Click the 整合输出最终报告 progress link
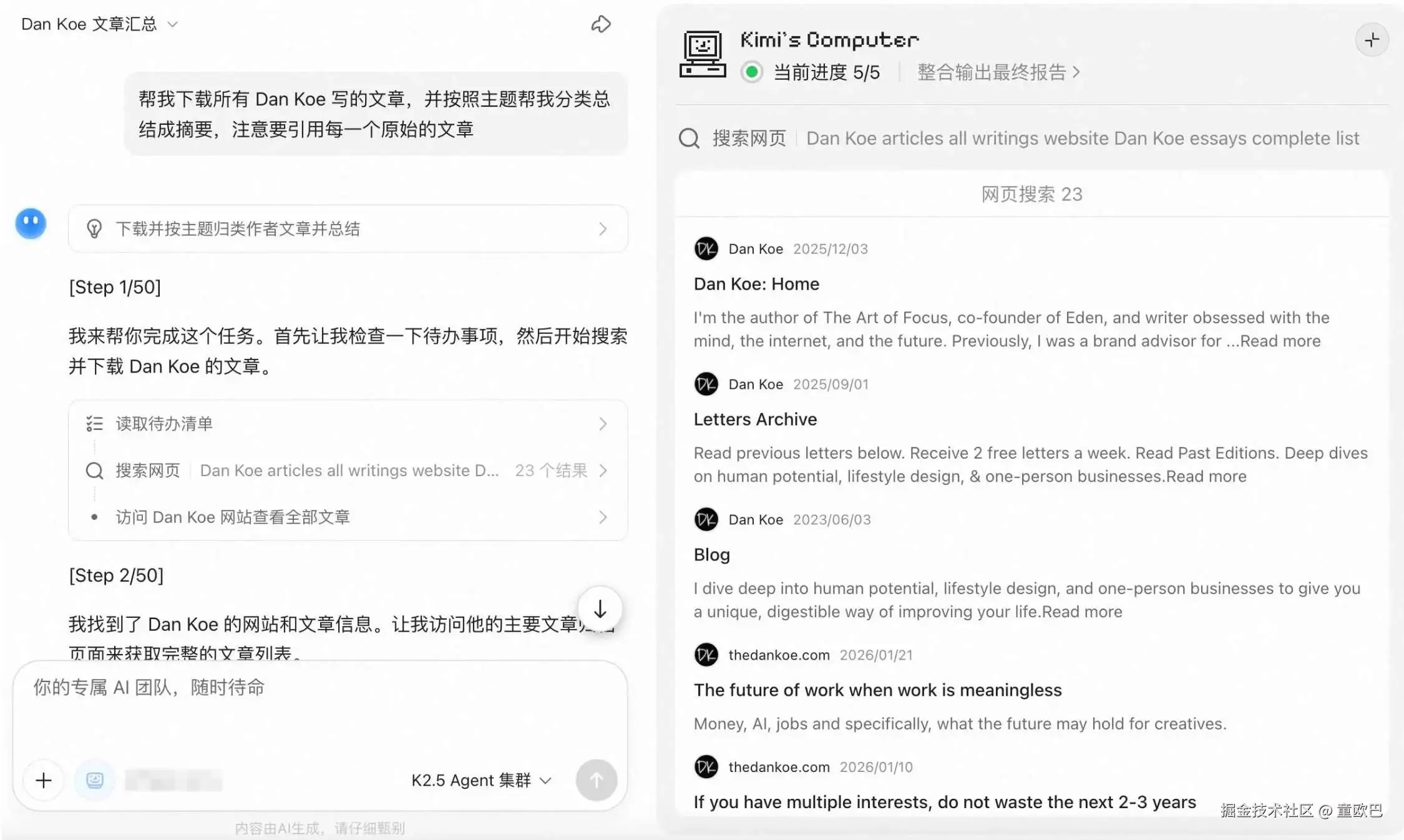 998,72
